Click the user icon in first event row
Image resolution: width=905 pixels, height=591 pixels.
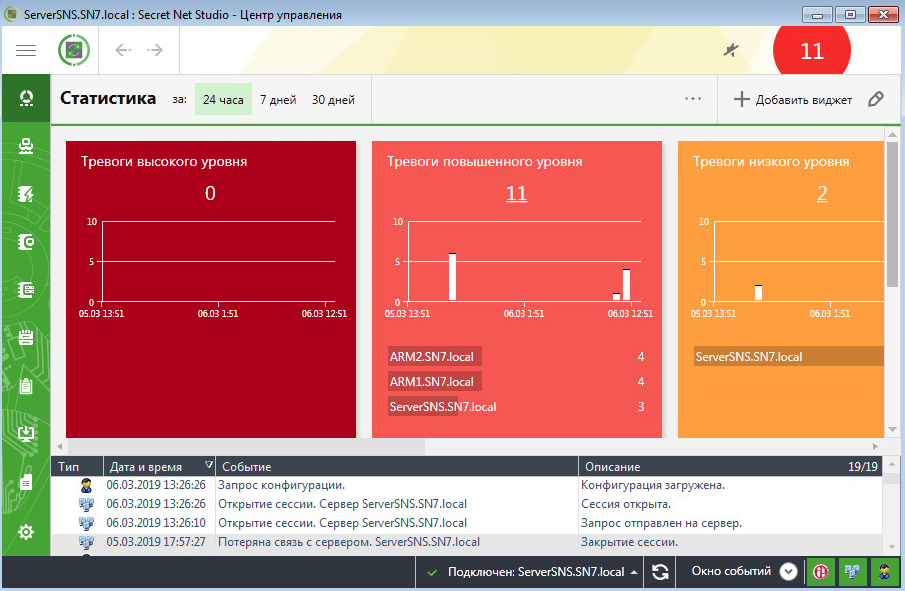pos(86,485)
